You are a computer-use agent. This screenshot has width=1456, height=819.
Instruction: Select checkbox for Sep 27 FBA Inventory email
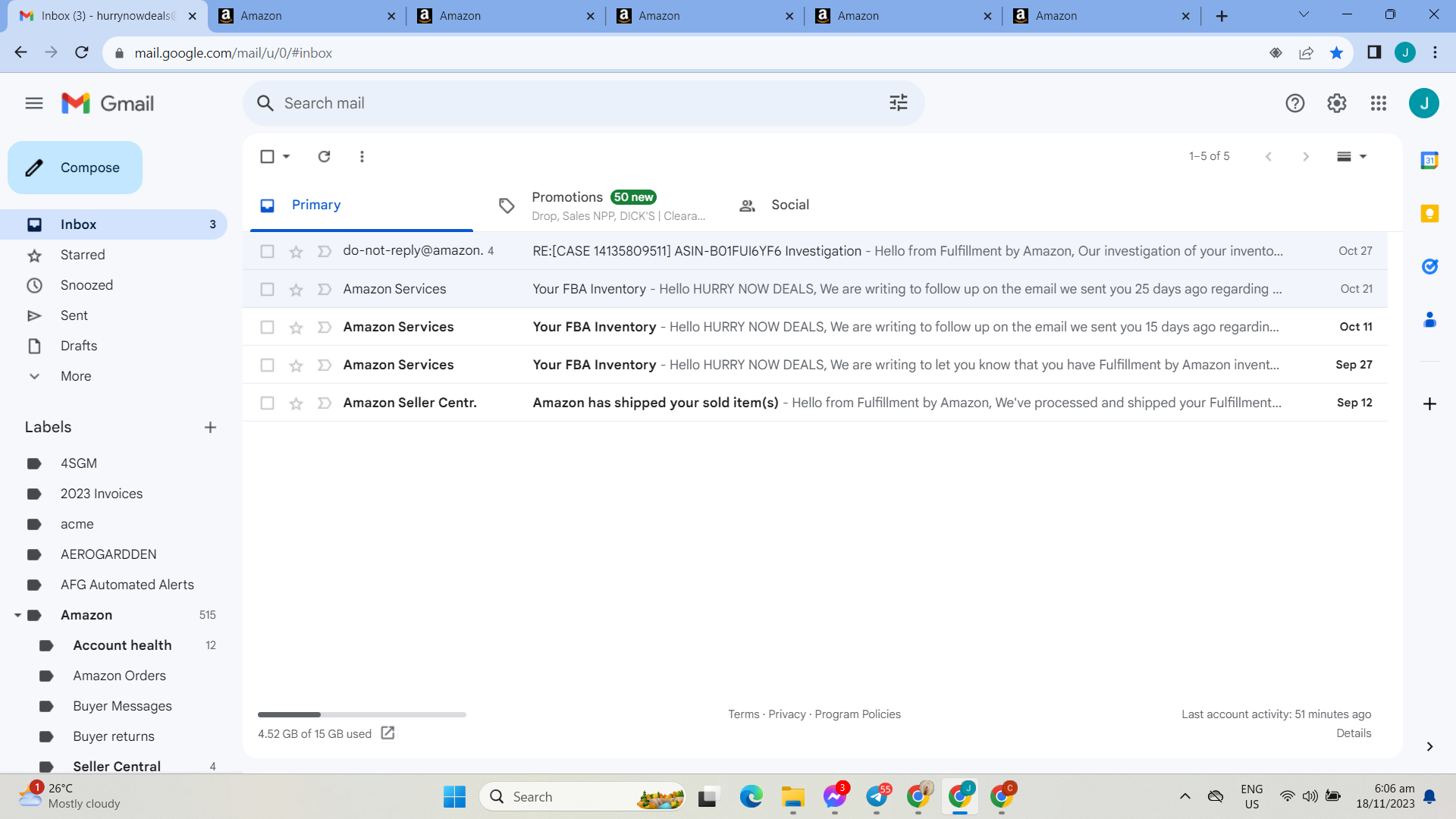[x=267, y=365]
